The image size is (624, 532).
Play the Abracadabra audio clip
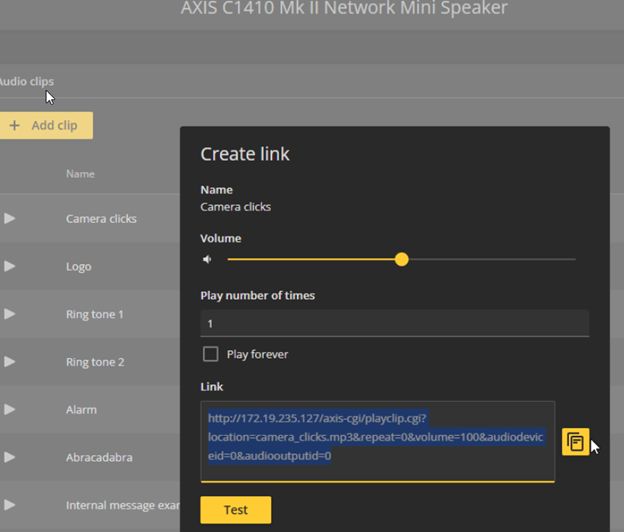tap(10, 457)
